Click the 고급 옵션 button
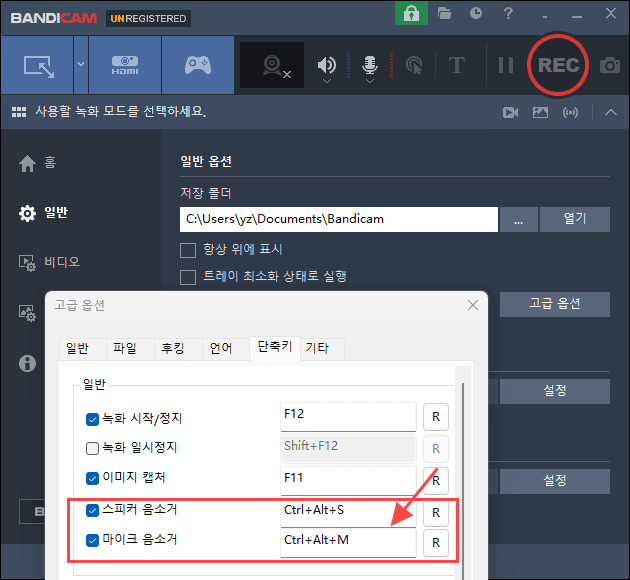 555,304
